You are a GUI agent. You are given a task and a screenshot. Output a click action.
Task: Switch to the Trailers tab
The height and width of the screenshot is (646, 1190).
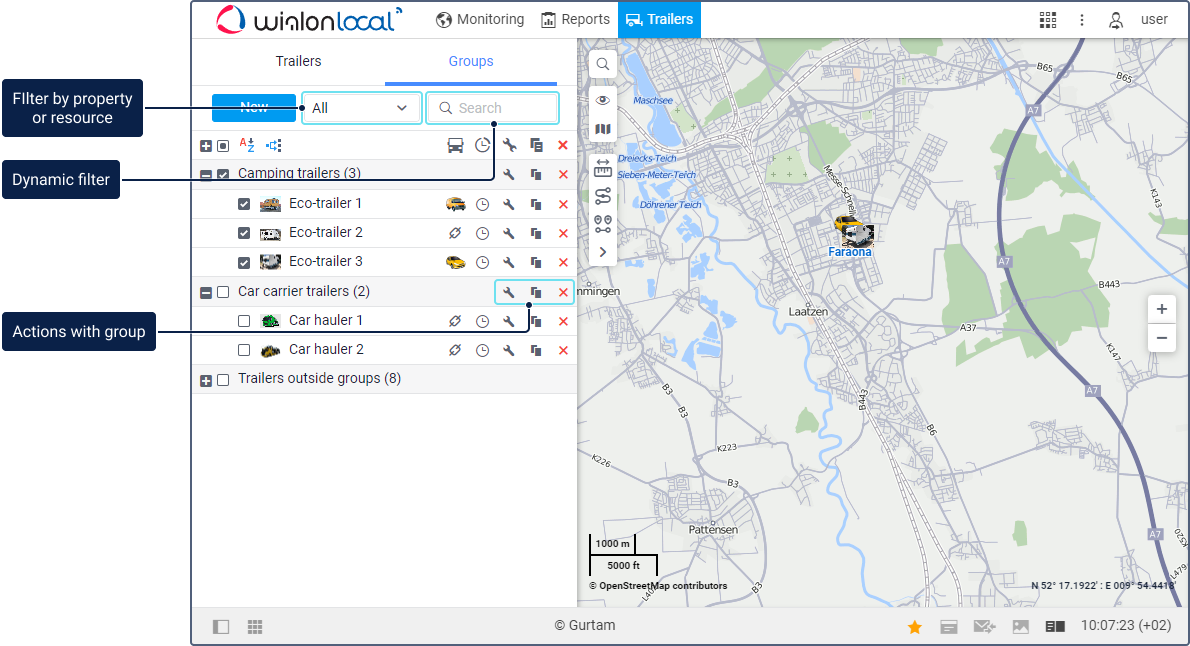pos(298,61)
